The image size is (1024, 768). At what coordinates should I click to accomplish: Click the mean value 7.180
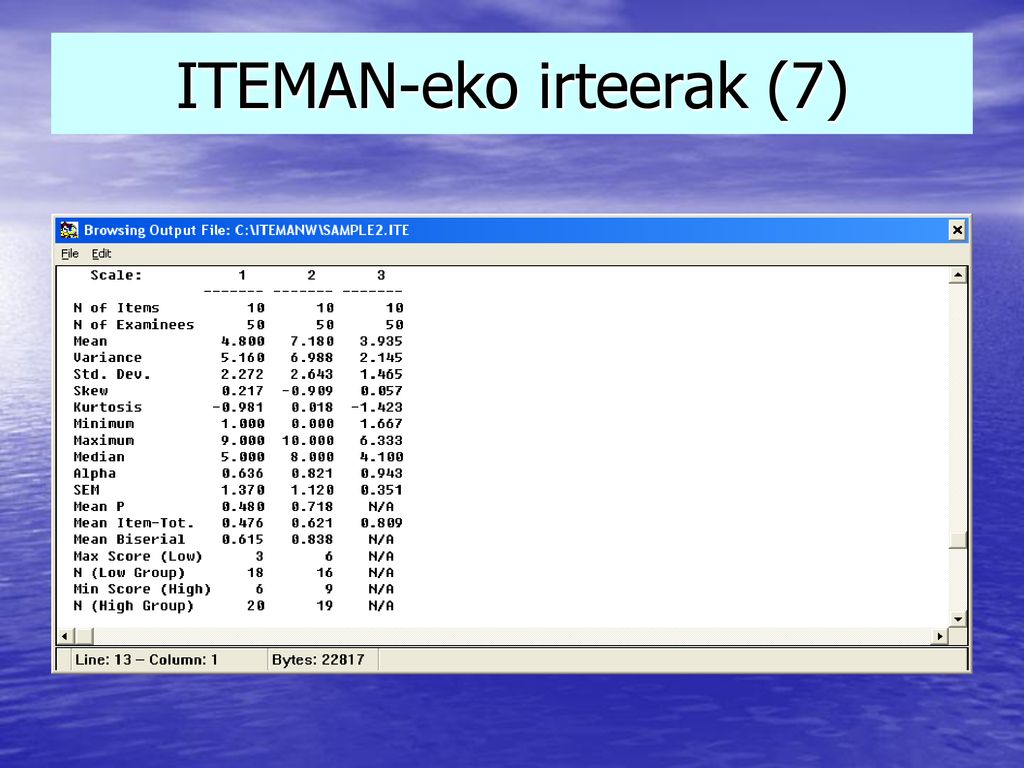(x=312, y=341)
